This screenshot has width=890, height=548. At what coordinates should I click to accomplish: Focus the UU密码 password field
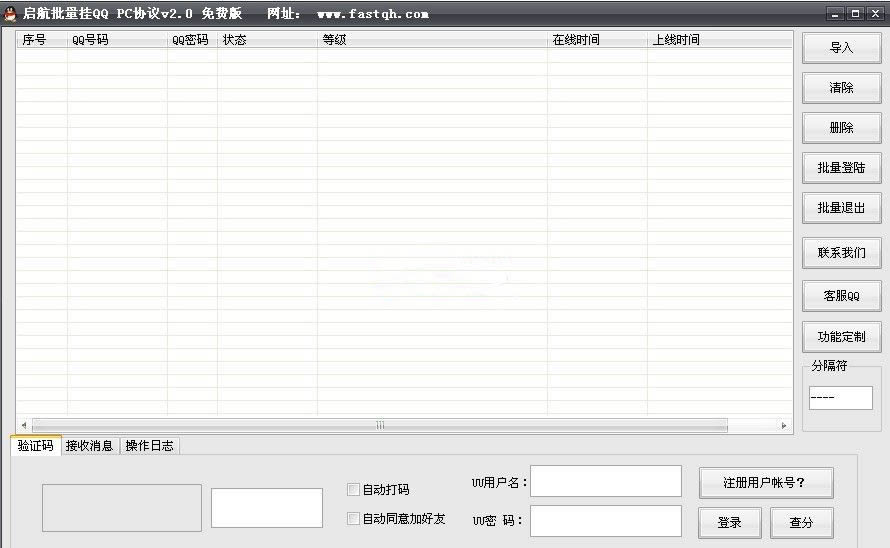605,521
